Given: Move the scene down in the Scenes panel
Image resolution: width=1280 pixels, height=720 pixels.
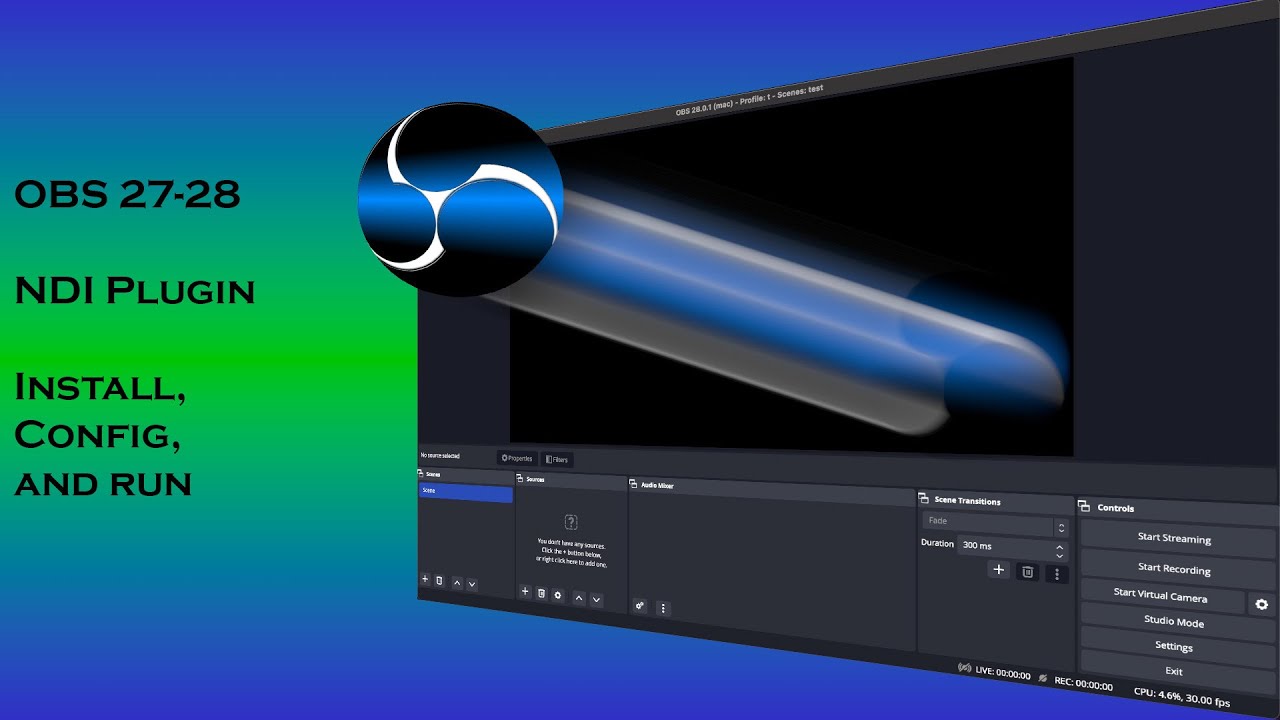Looking at the screenshot, I should coord(472,584).
